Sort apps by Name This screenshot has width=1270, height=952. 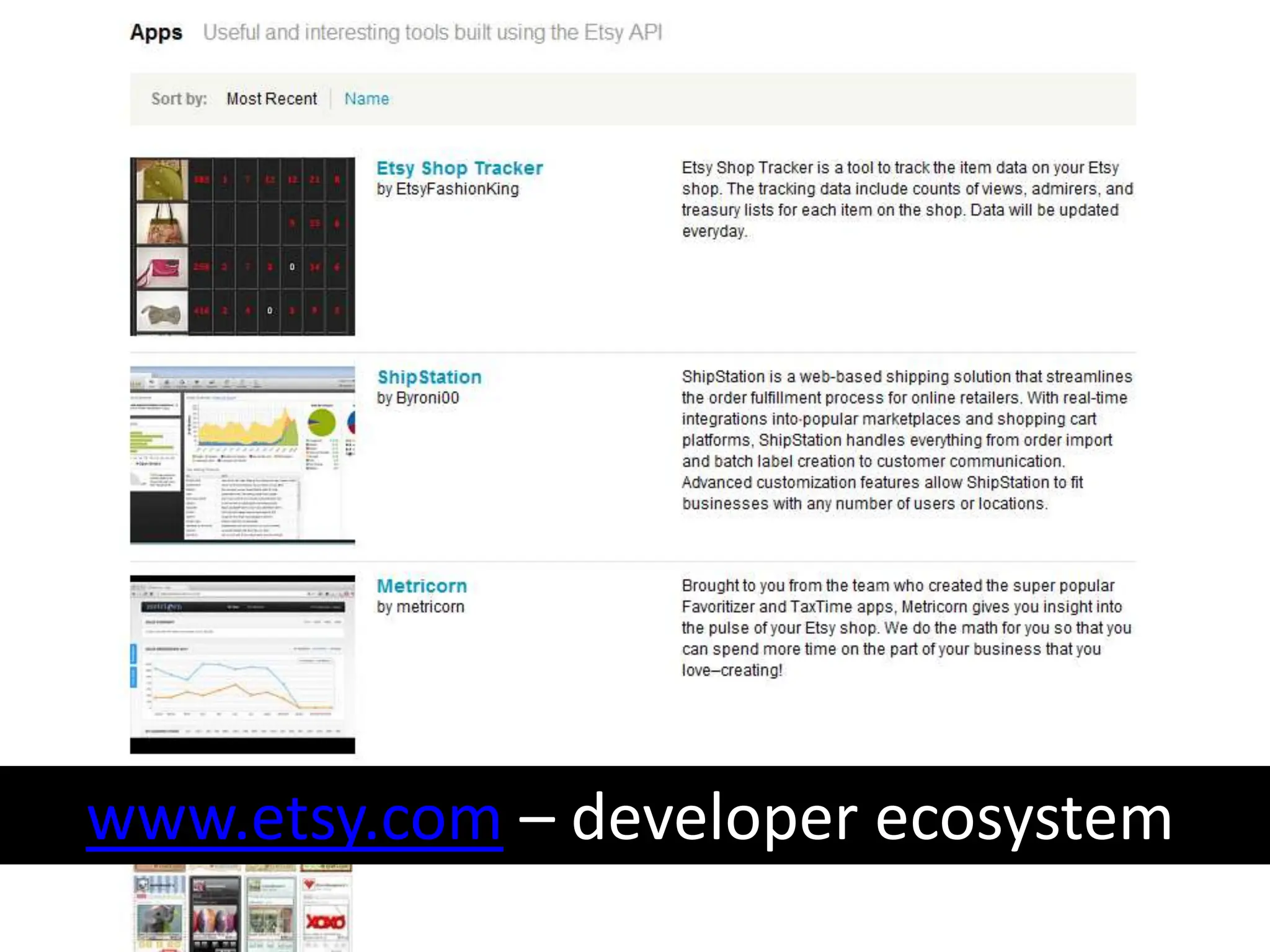tap(366, 99)
